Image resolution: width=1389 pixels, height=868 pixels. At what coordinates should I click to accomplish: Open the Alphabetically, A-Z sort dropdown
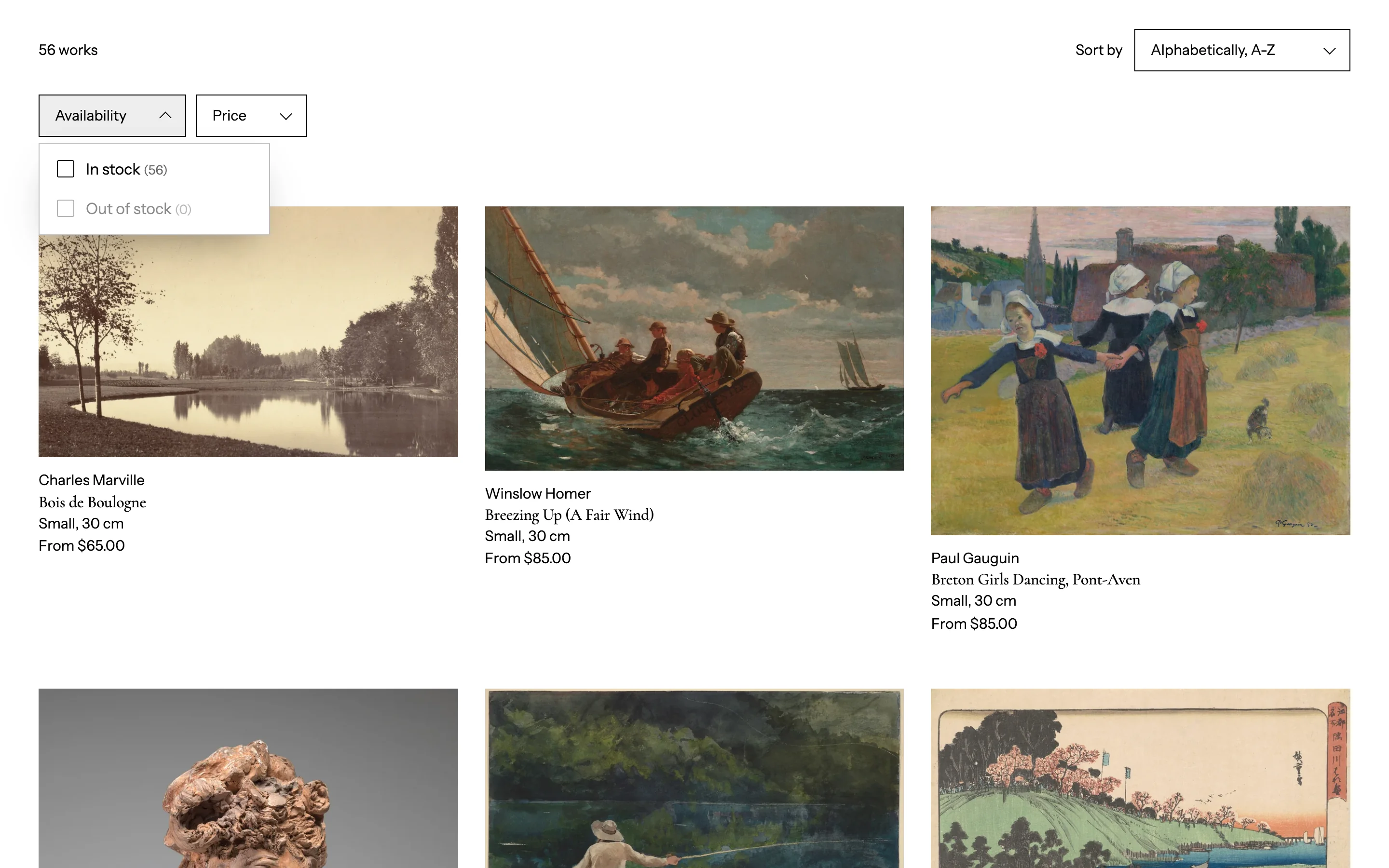1241,50
